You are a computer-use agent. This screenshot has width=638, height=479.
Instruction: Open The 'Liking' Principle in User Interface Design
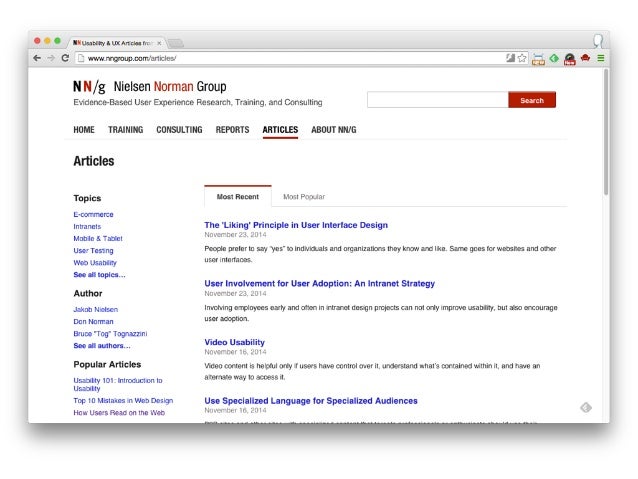coord(296,225)
